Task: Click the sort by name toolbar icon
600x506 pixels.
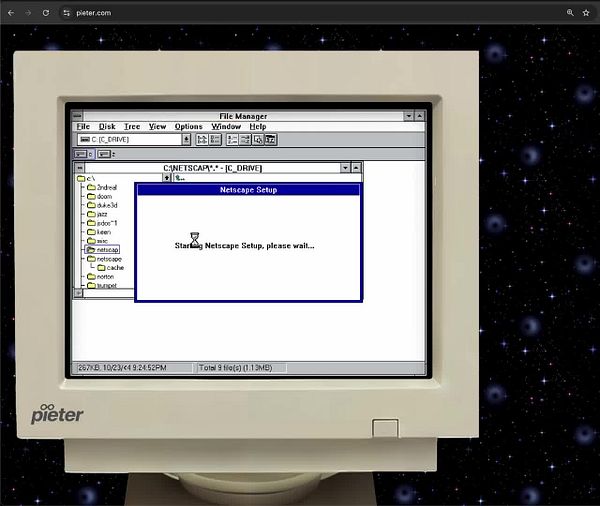Action: (x=232, y=140)
